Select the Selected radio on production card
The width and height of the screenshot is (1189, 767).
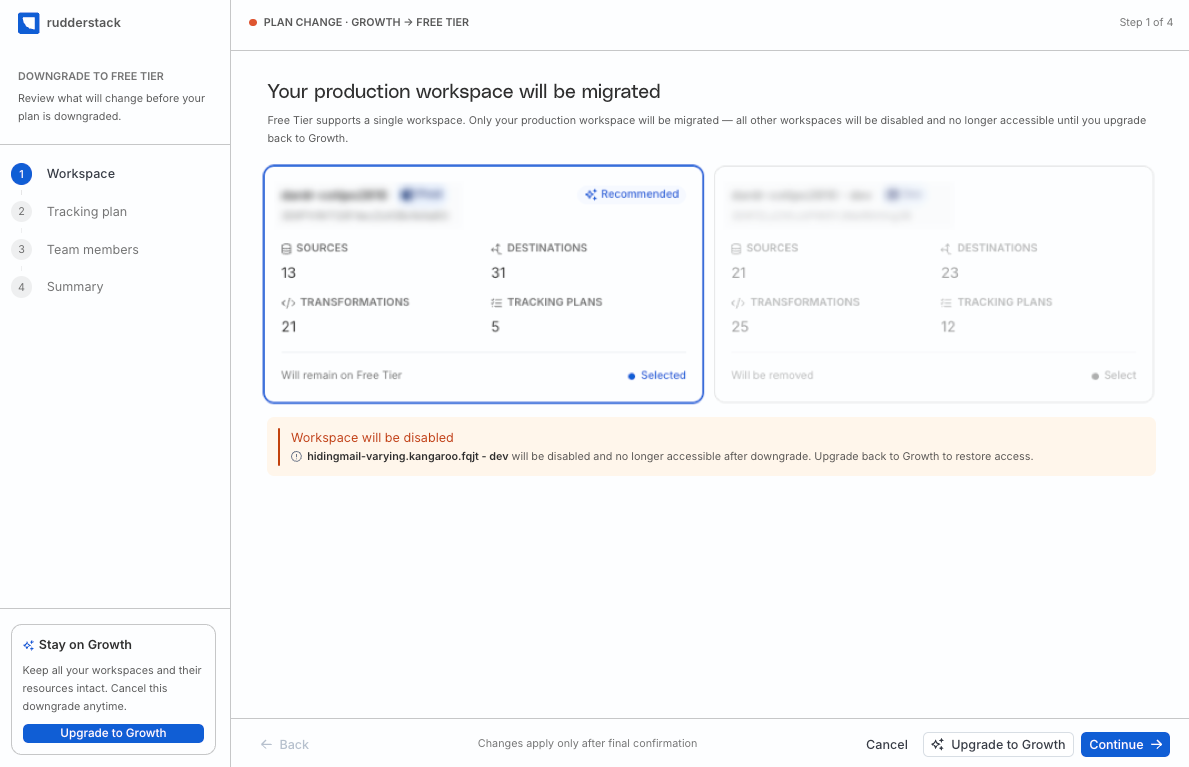tap(656, 376)
